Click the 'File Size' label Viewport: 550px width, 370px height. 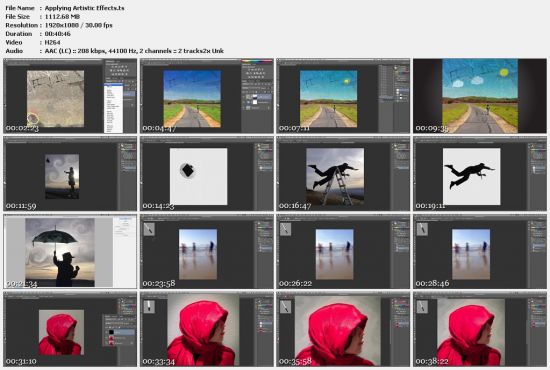pyautogui.click(x=18, y=16)
